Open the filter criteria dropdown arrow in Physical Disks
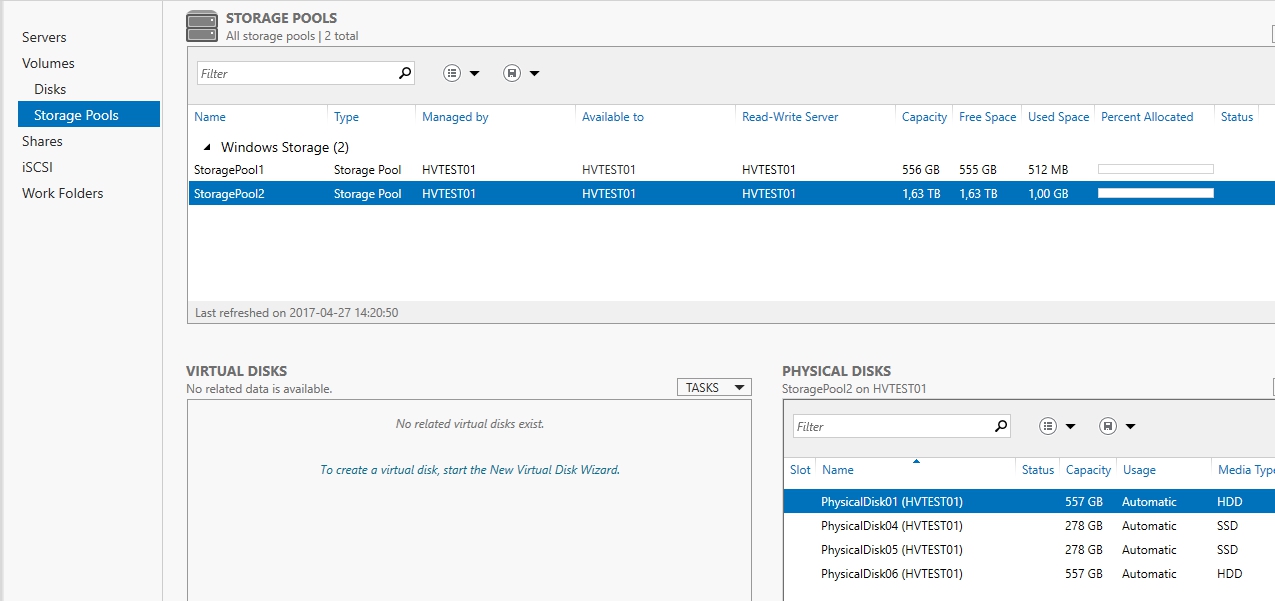The height and width of the screenshot is (601, 1275). click(x=1069, y=425)
